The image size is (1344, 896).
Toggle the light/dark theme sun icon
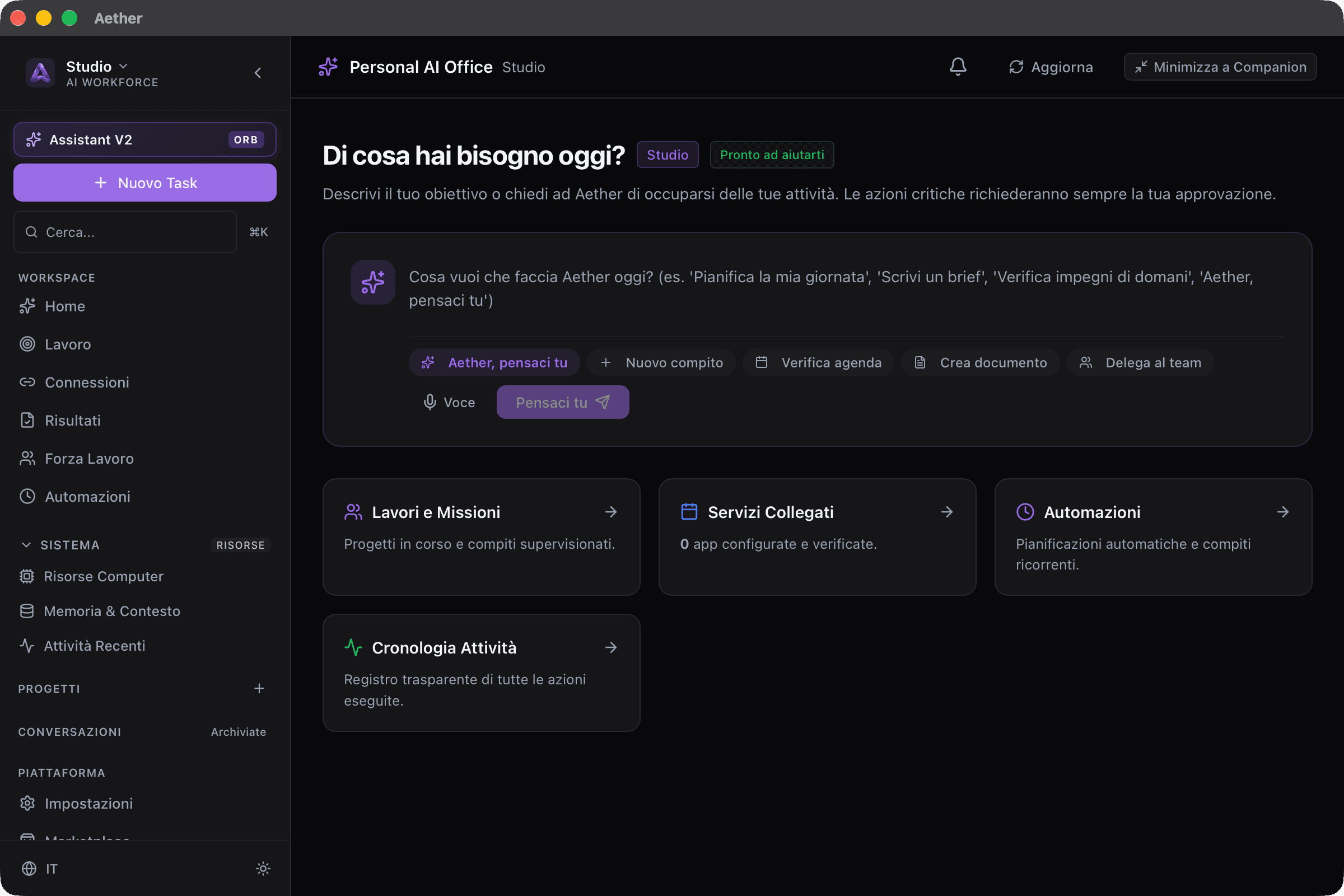263,869
